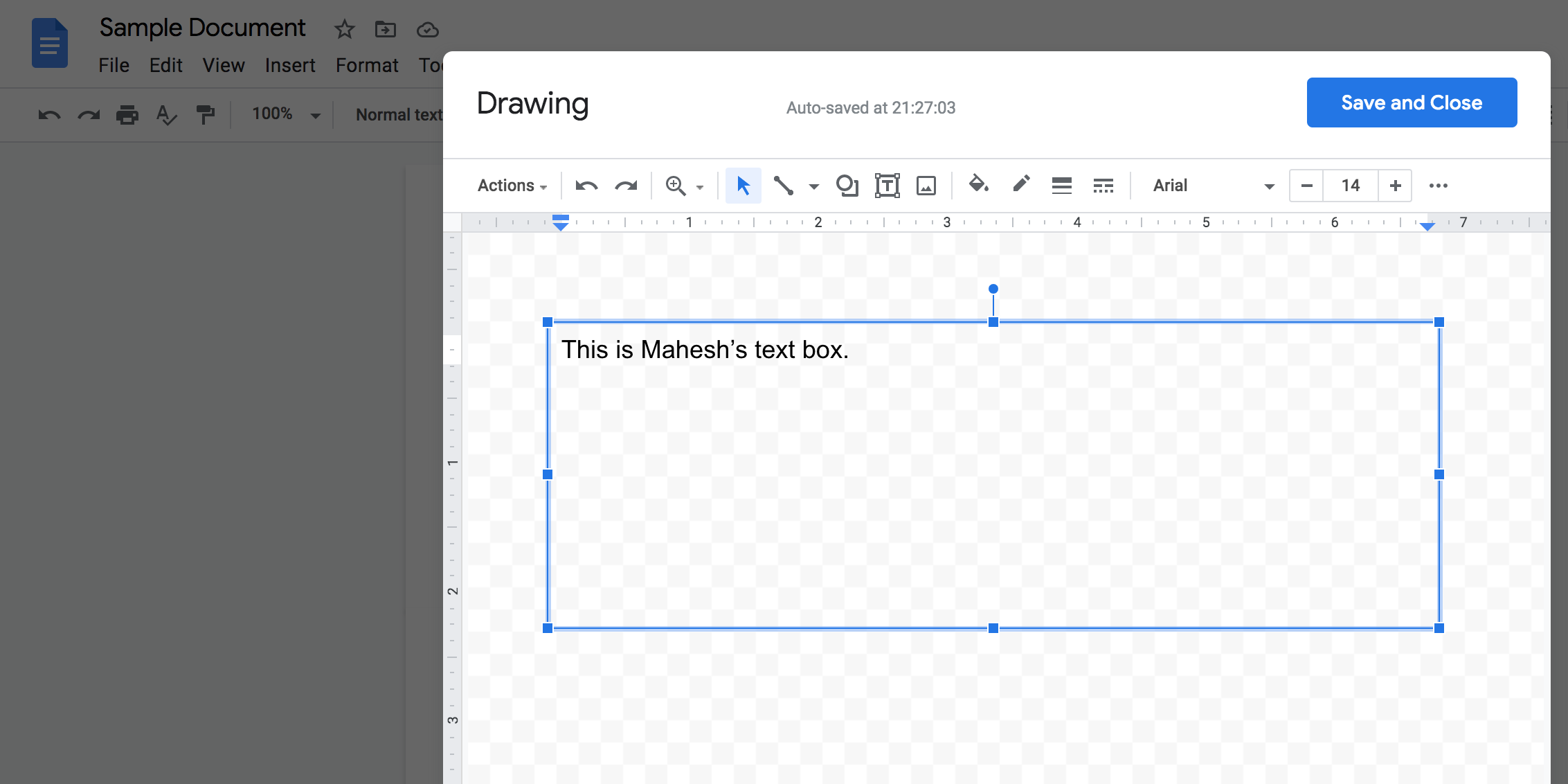The width and height of the screenshot is (1568, 784).
Task: Open the Format menu in Docs
Action: [366, 64]
